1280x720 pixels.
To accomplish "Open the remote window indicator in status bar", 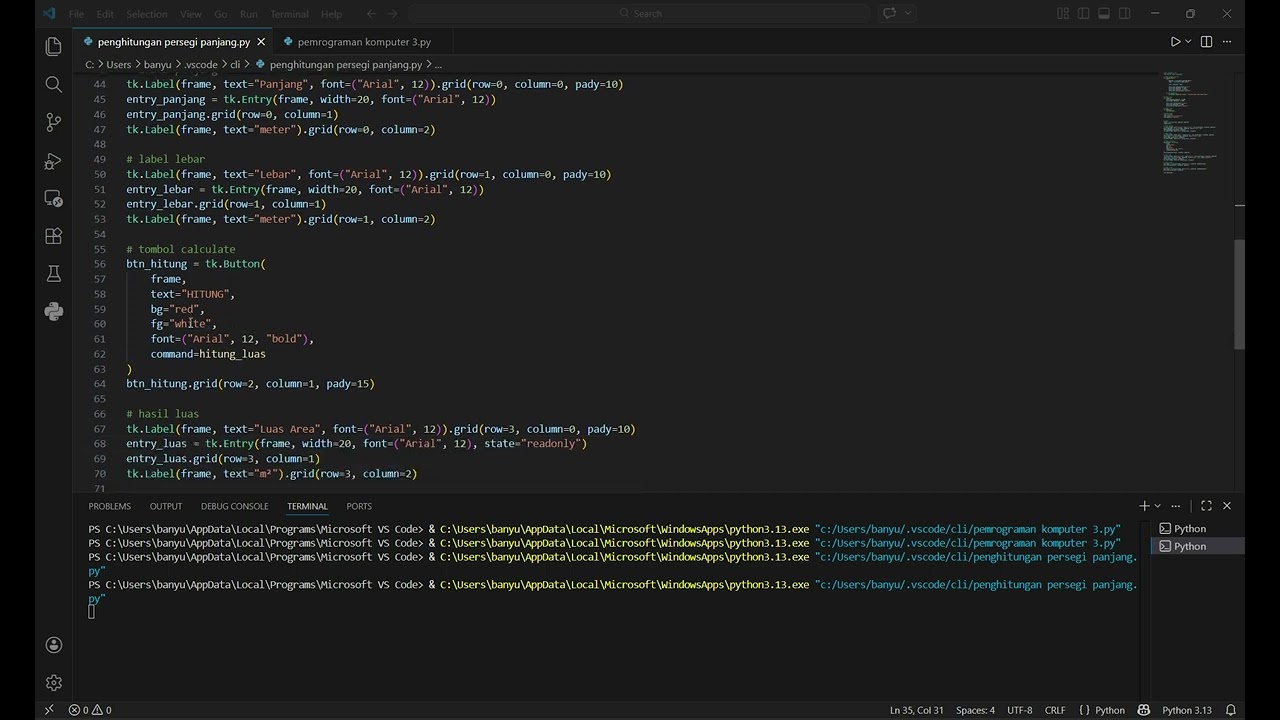I will tap(49, 710).
